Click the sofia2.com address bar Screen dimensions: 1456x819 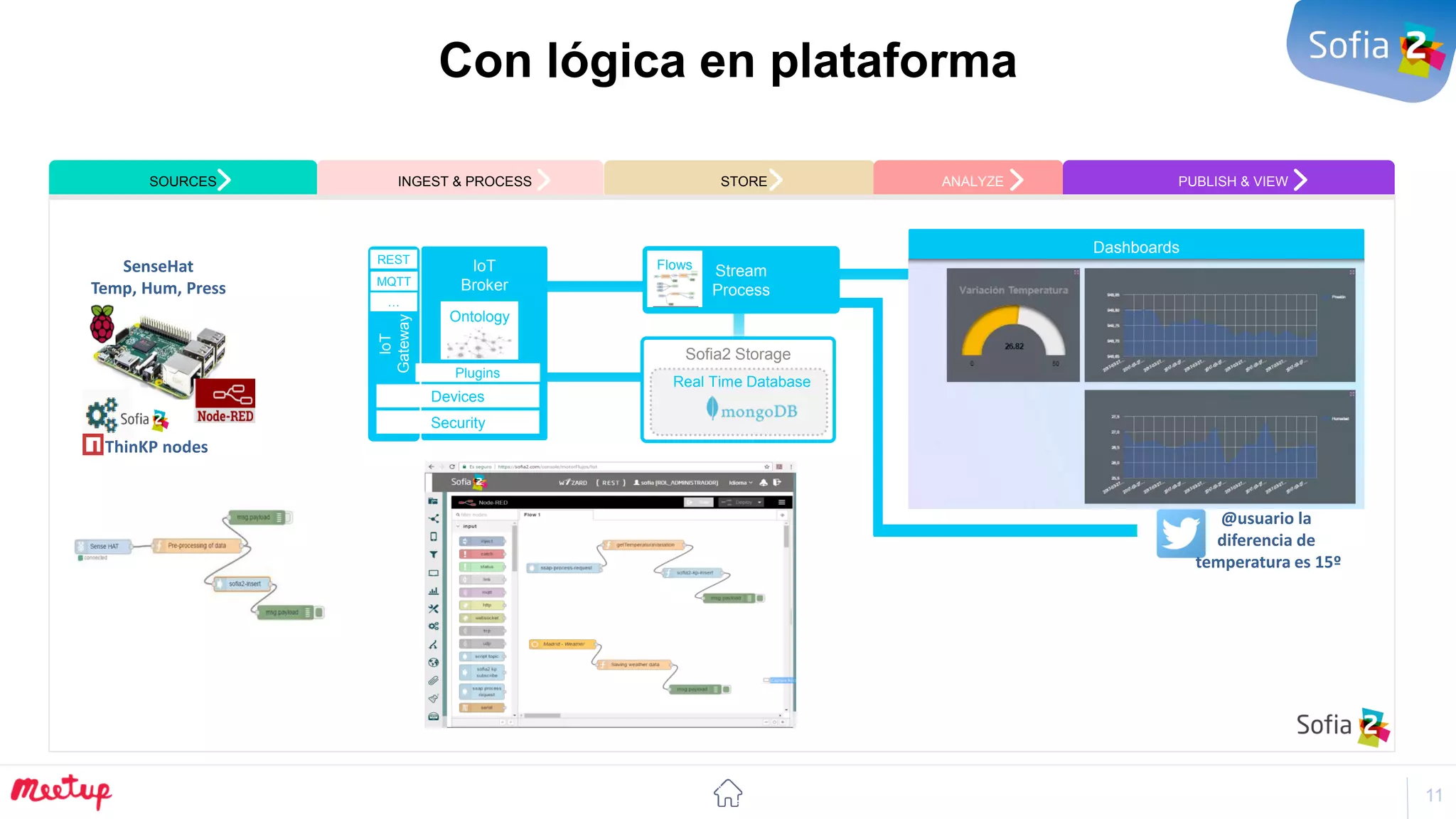(615, 467)
